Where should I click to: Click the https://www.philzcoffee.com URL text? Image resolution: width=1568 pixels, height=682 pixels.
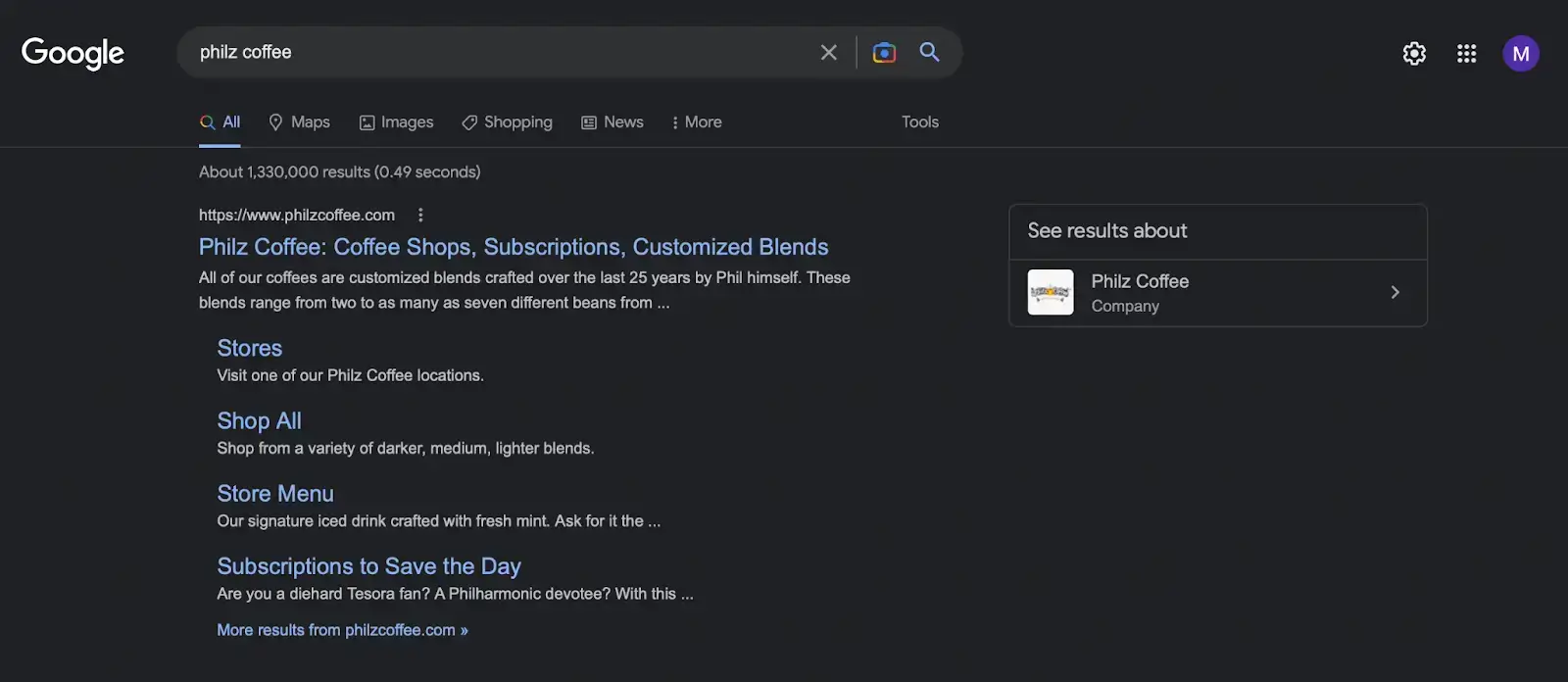tap(297, 215)
